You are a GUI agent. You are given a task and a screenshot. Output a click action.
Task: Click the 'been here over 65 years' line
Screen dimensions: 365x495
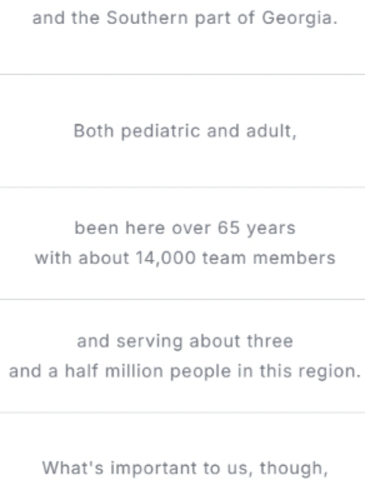[185, 228]
